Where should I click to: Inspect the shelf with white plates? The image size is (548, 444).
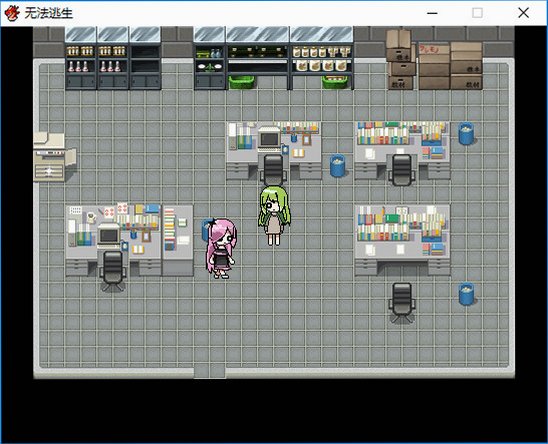point(210,58)
